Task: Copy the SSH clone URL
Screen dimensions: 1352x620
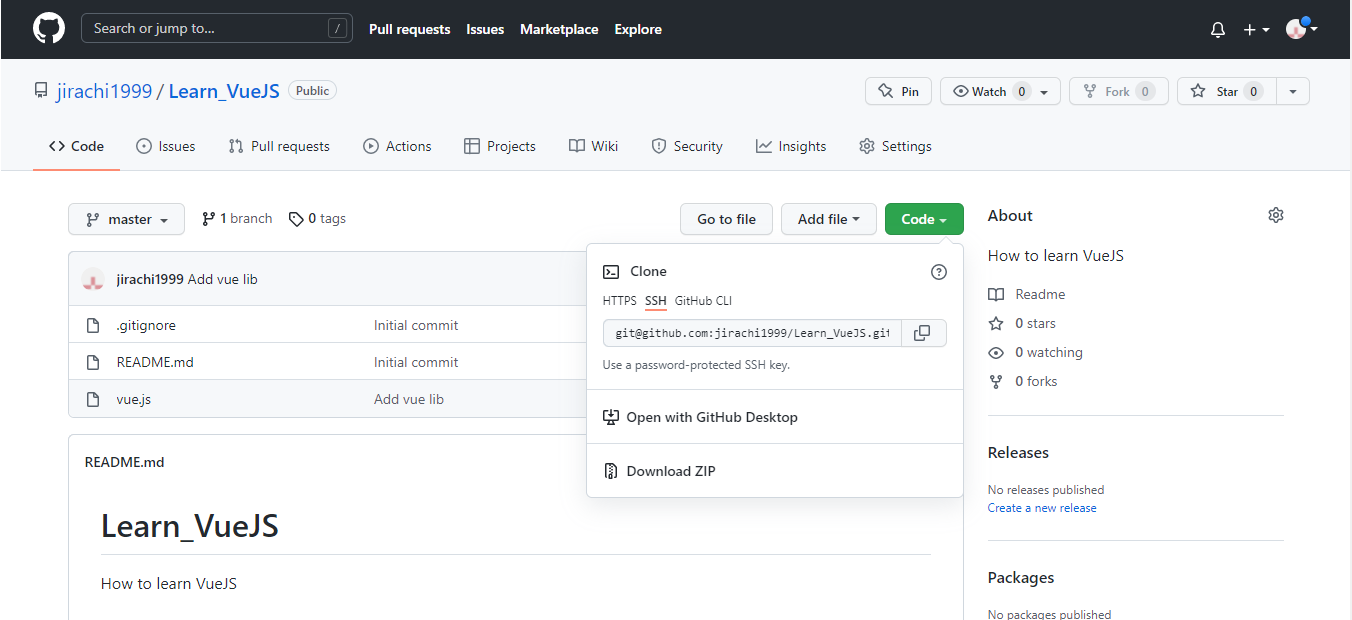Action: click(922, 333)
